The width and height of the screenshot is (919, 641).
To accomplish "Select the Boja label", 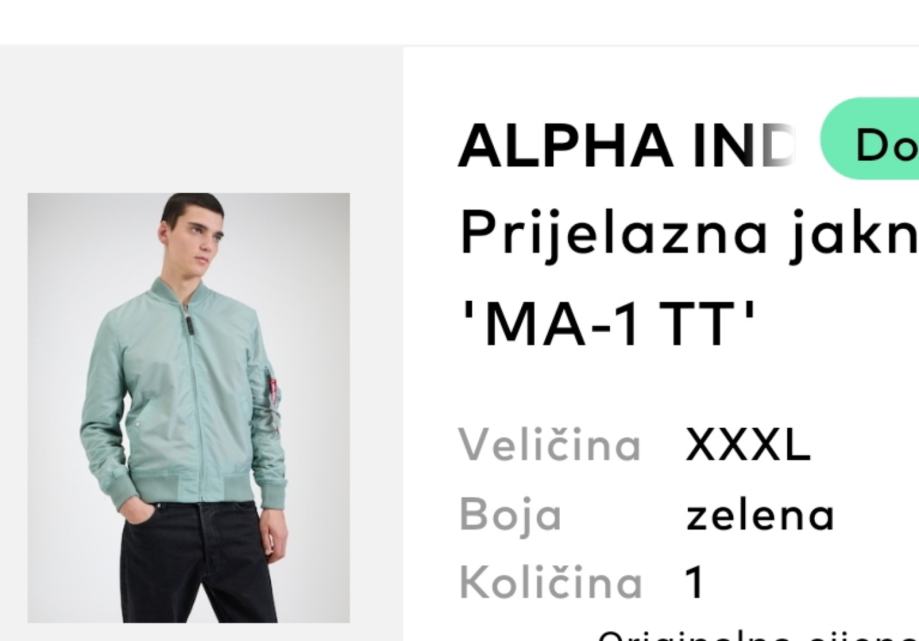I will (510, 515).
